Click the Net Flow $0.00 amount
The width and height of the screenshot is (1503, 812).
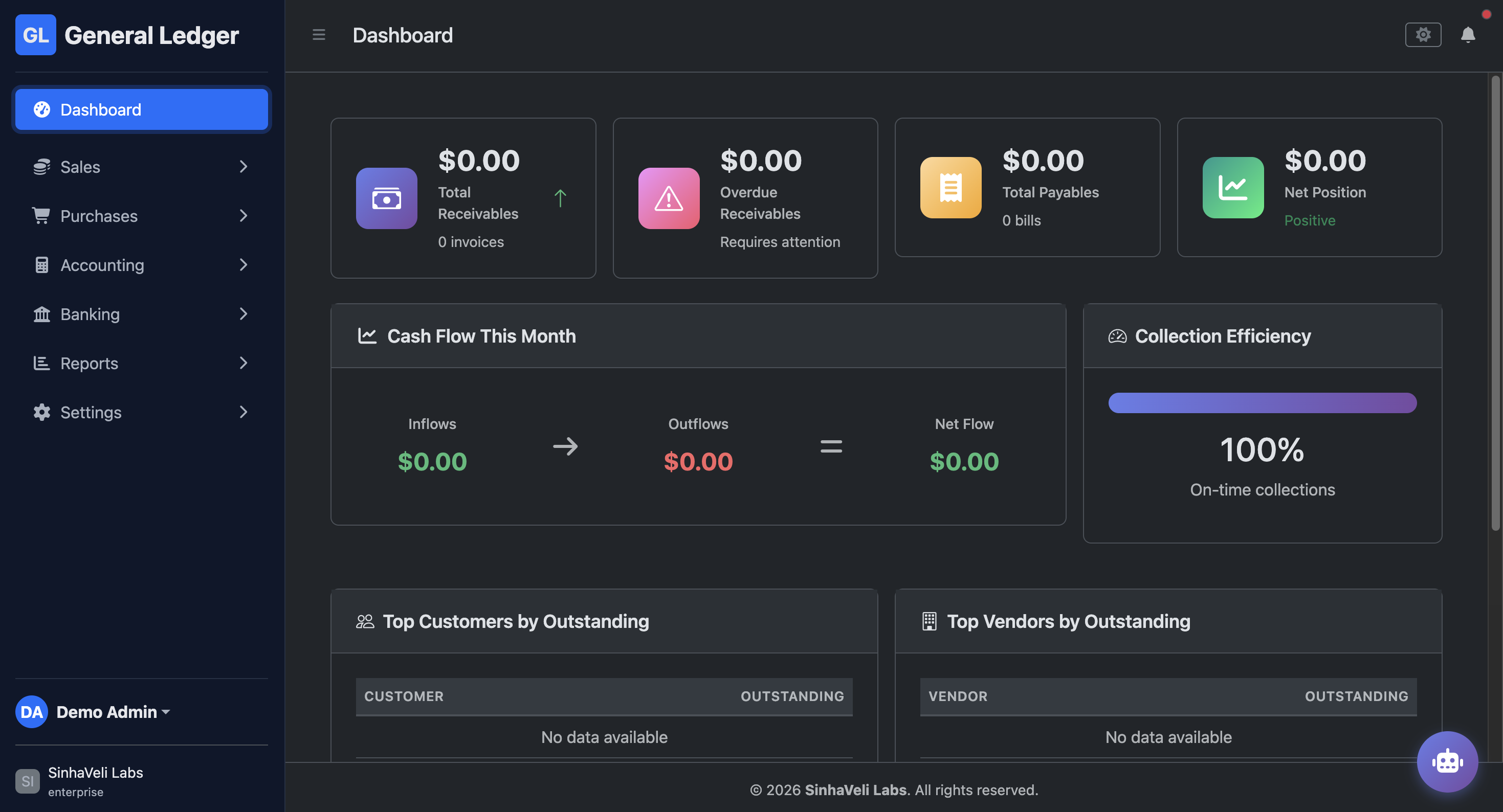point(964,461)
